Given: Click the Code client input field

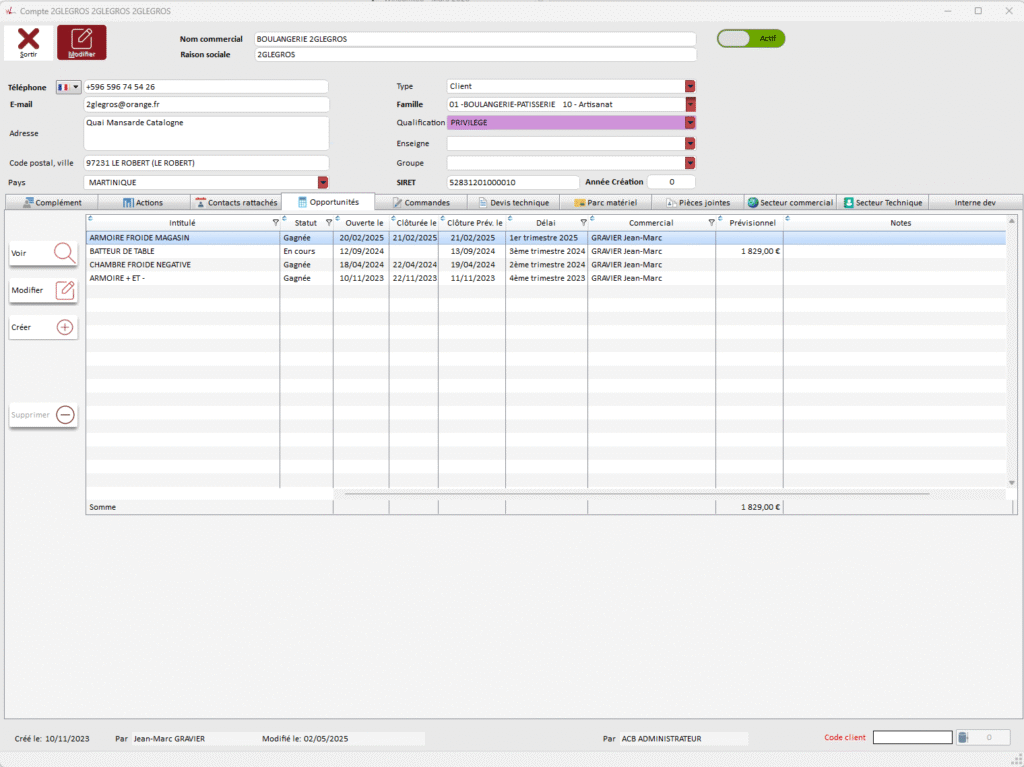Looking at the screenshot, I should (912, 738).
